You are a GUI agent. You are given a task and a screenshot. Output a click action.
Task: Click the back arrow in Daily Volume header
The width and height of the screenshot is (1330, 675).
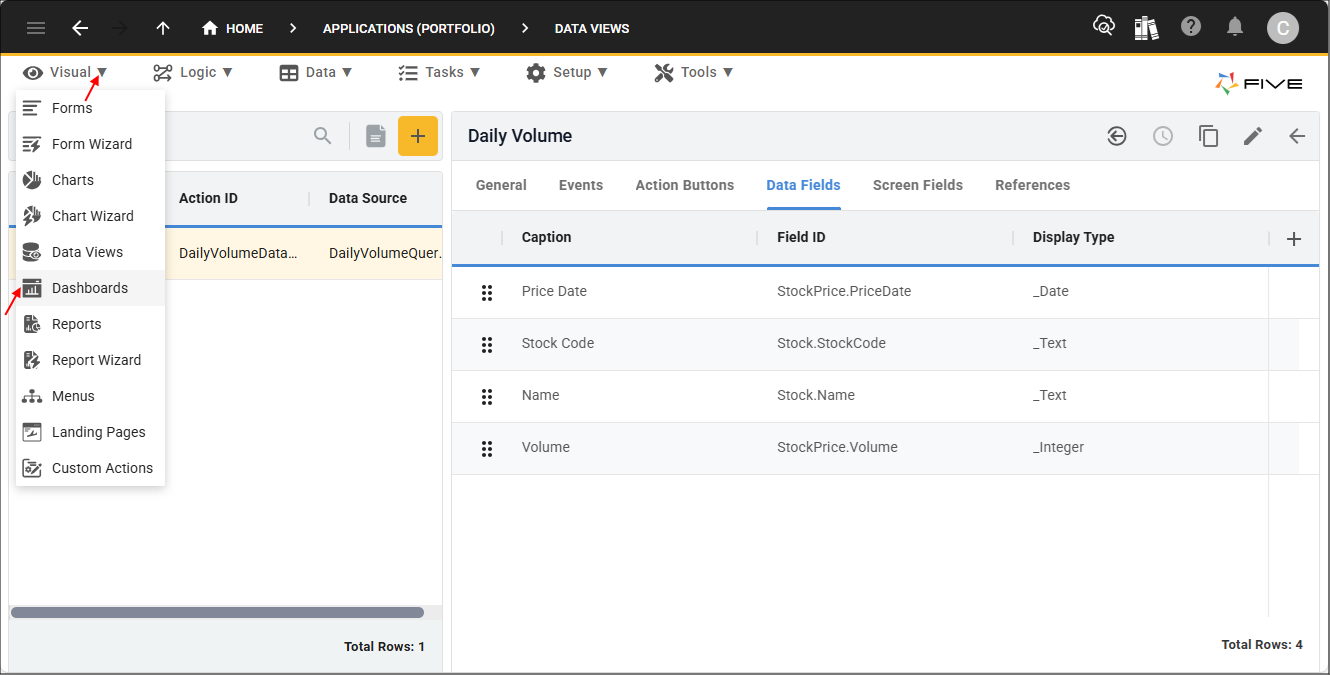[1297, 136]
